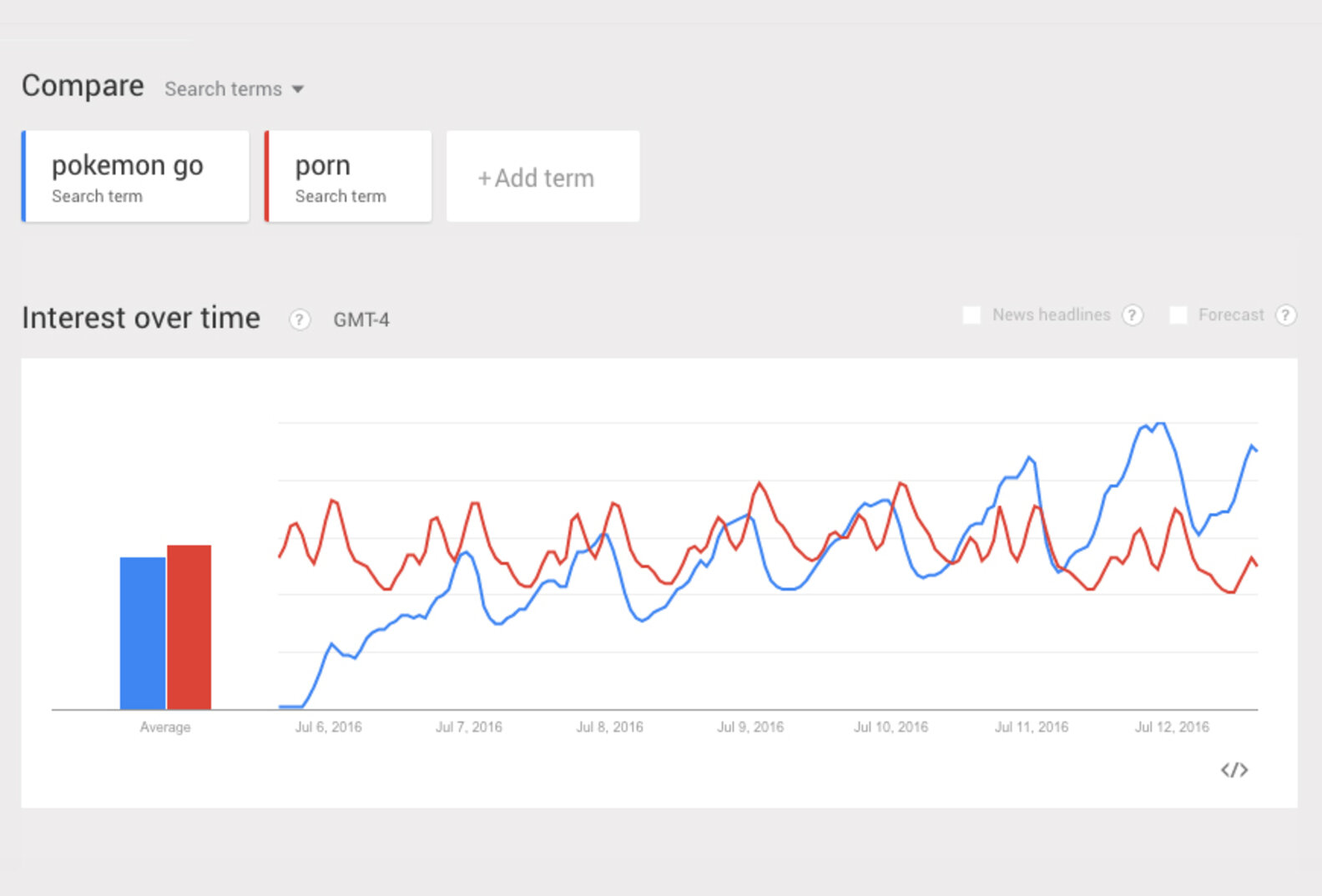This screenshot has height=896, width=1322.
Task: Select the pokemon go search term card
Action: click(x=134, y=176)
